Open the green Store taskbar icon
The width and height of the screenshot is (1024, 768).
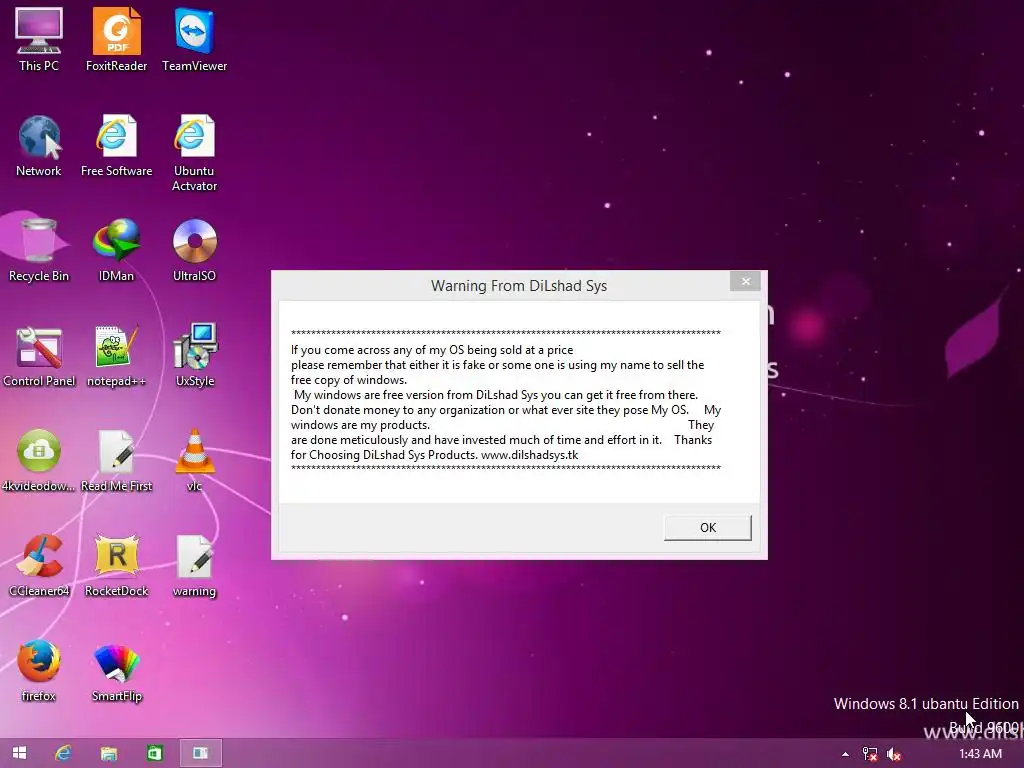coord(155,753)
